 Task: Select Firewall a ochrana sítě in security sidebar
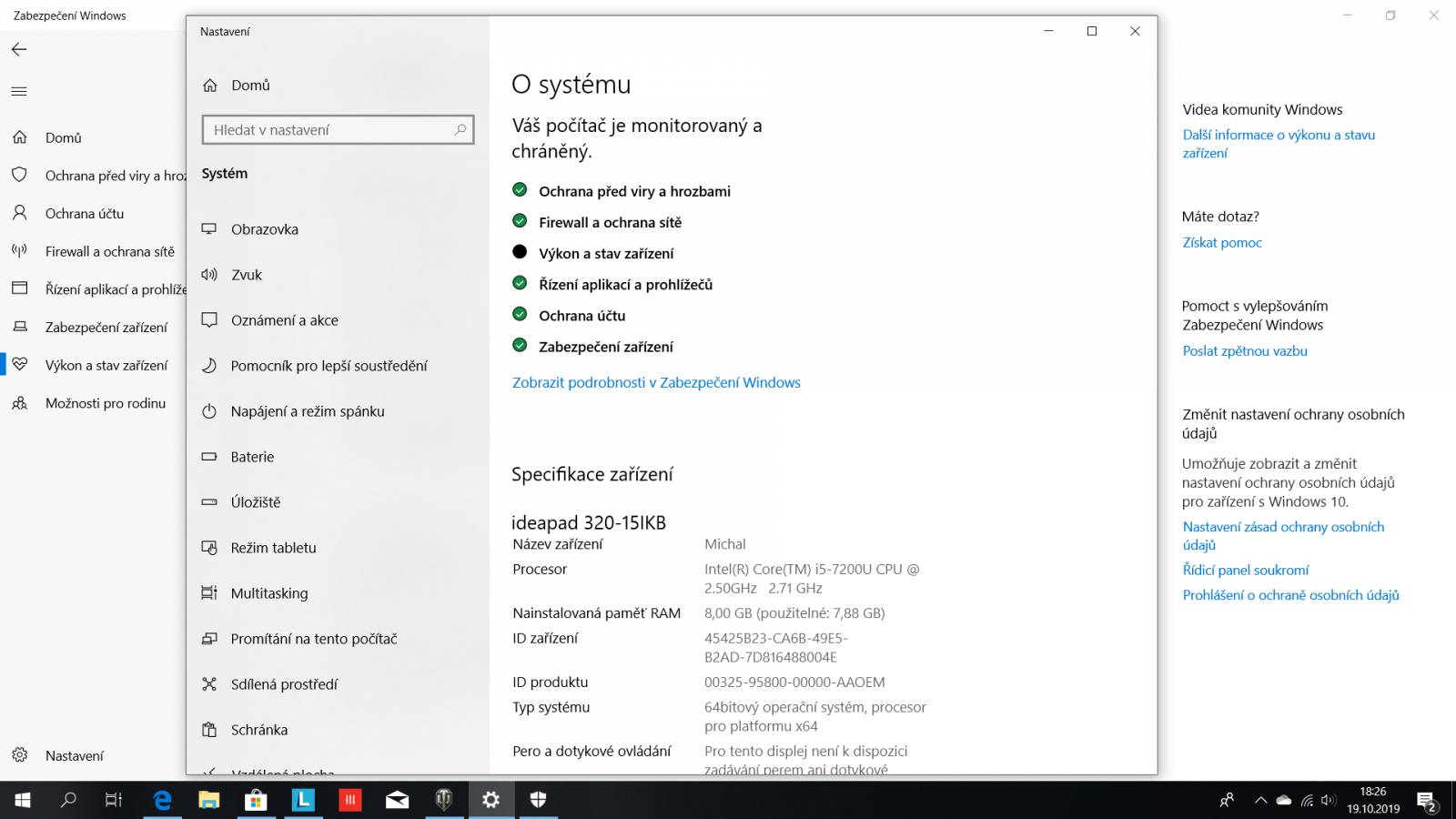94,252
